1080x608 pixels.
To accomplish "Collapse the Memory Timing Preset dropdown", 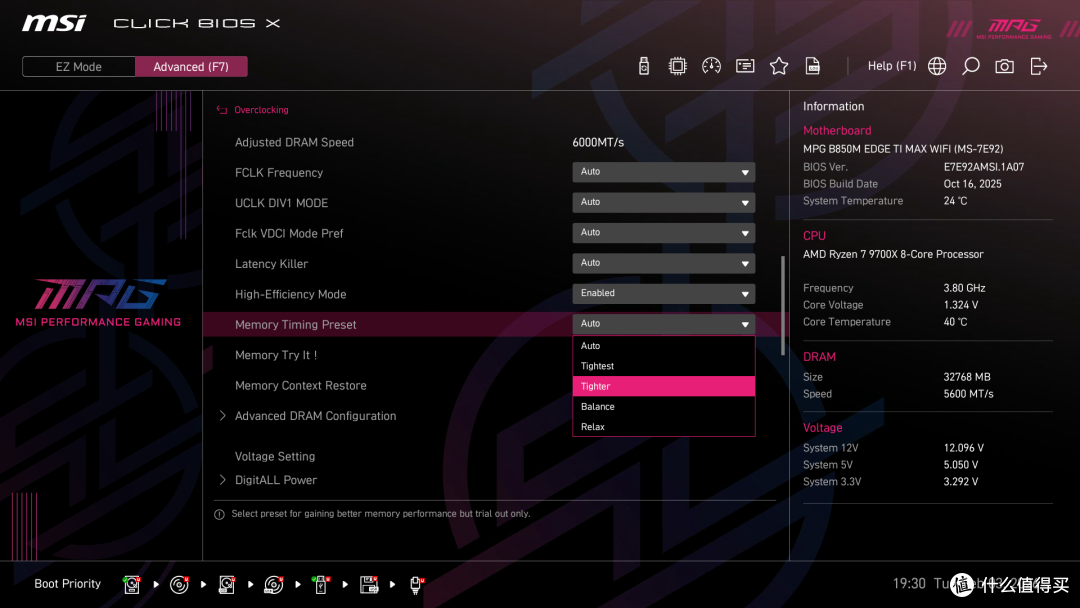I will pos(663,324).
